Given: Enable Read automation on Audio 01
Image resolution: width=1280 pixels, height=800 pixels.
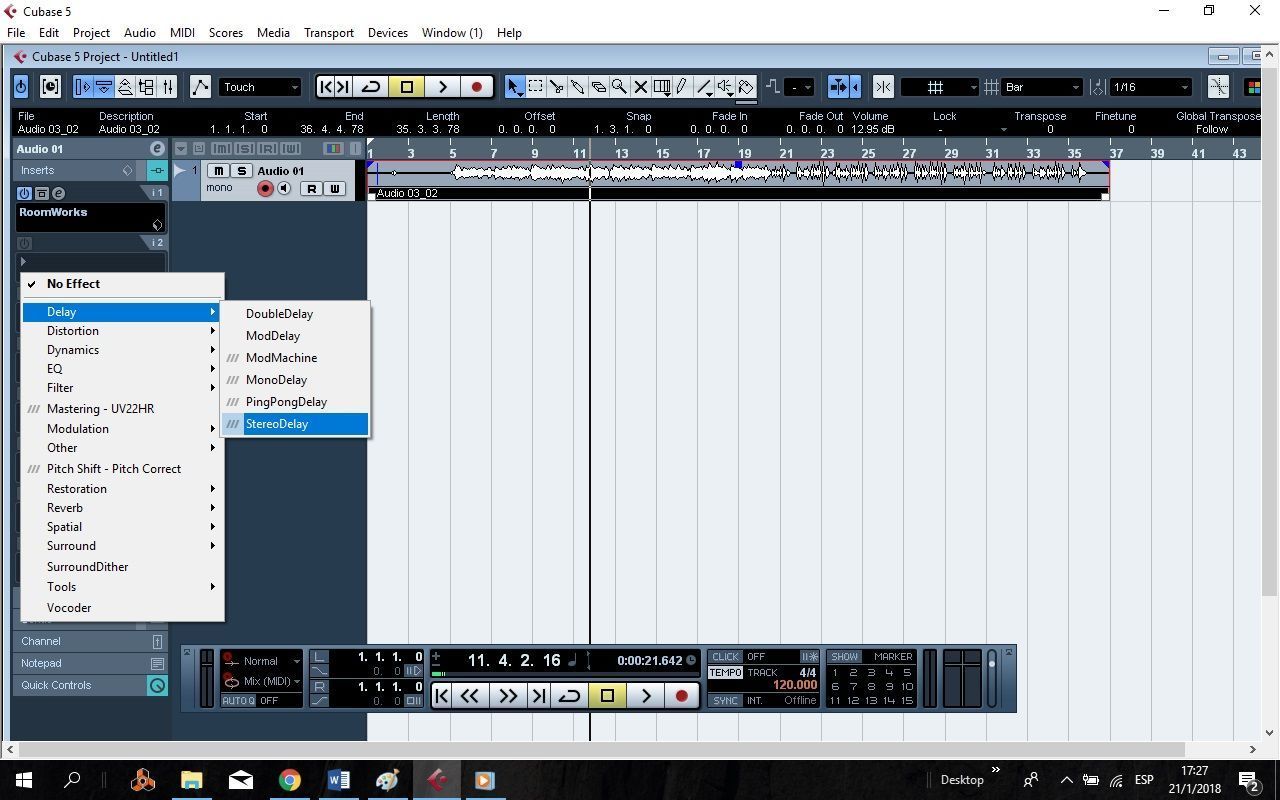Looking at the screenshot, I should click(x=312, y=189).
